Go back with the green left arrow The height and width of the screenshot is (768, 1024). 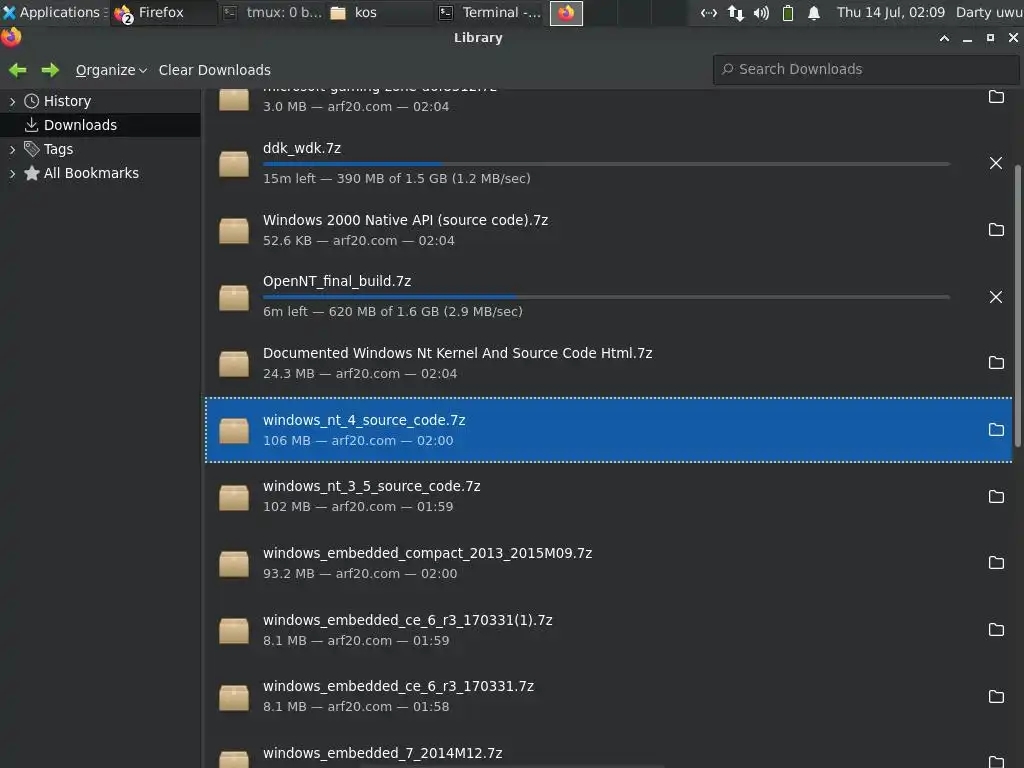tap(18, 70)
